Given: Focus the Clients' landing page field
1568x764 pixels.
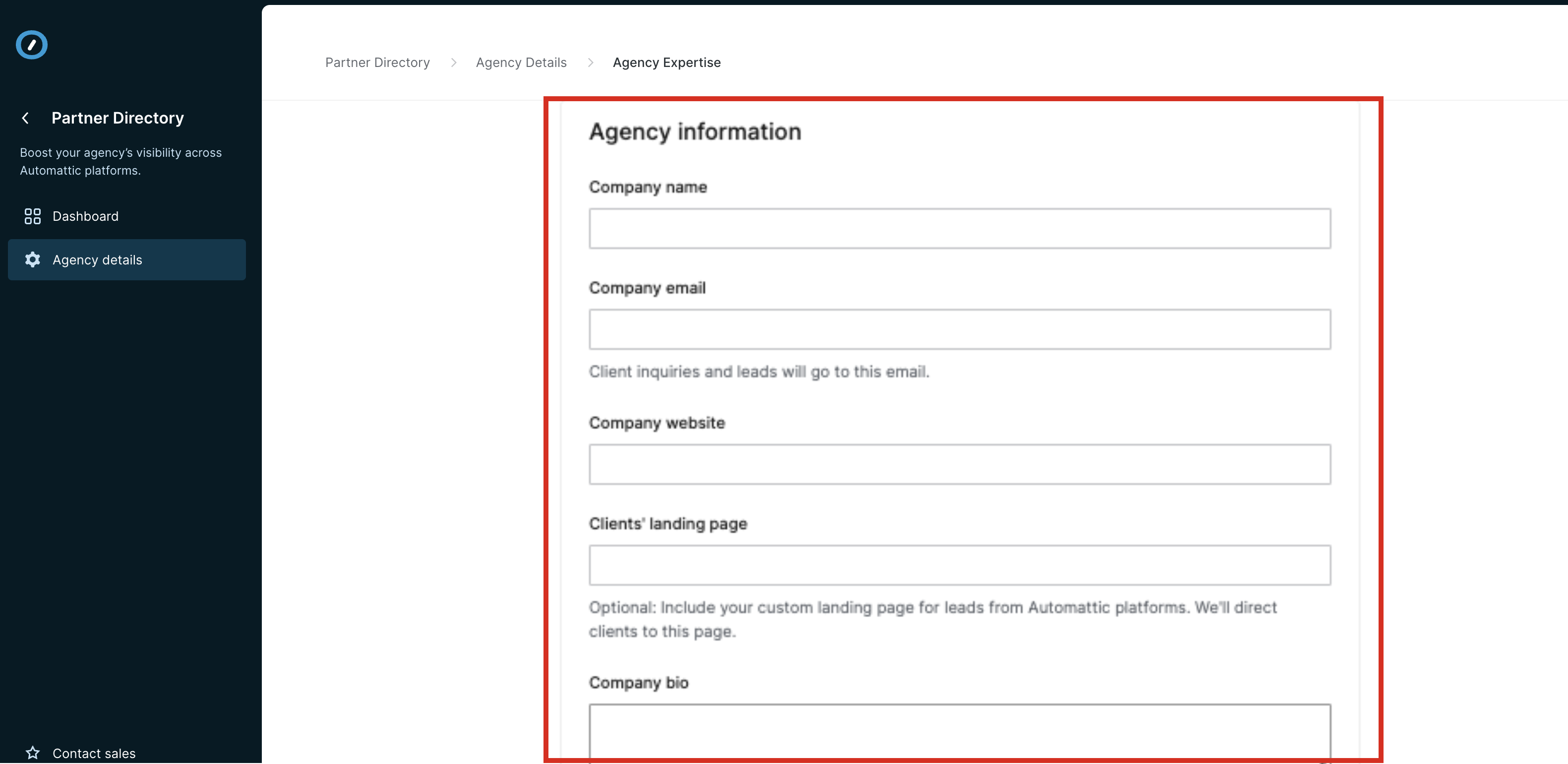Looking at the screenshot, I should (x=960, y=566).
